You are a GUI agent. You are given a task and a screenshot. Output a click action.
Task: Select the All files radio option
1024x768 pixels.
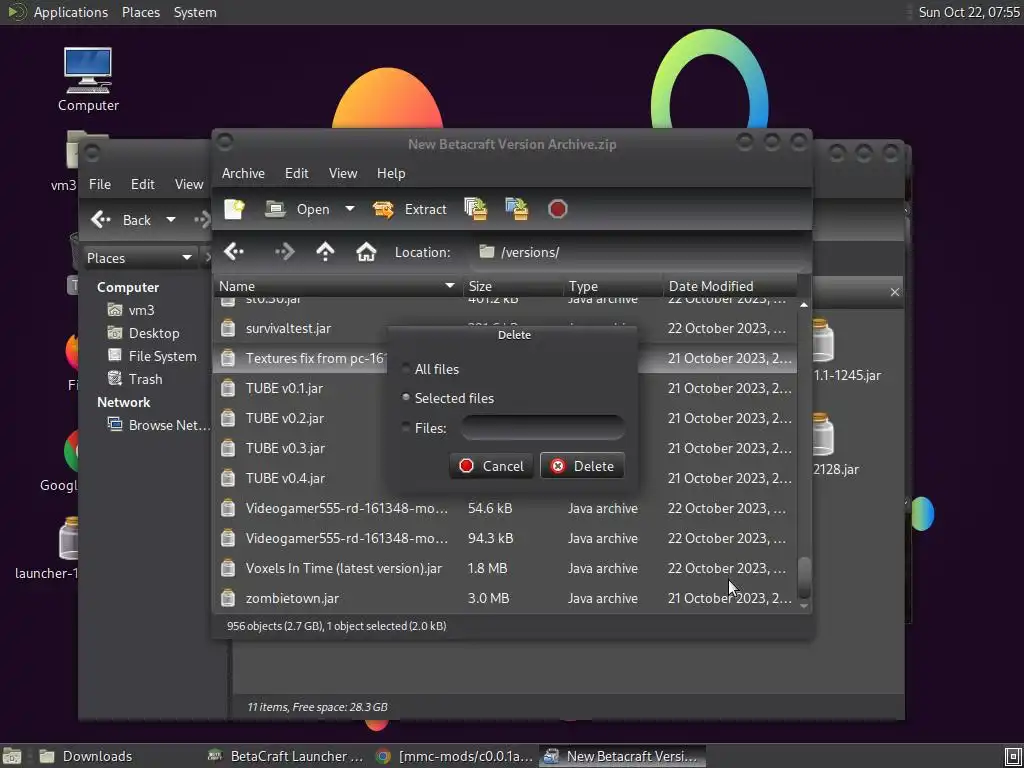430,369
